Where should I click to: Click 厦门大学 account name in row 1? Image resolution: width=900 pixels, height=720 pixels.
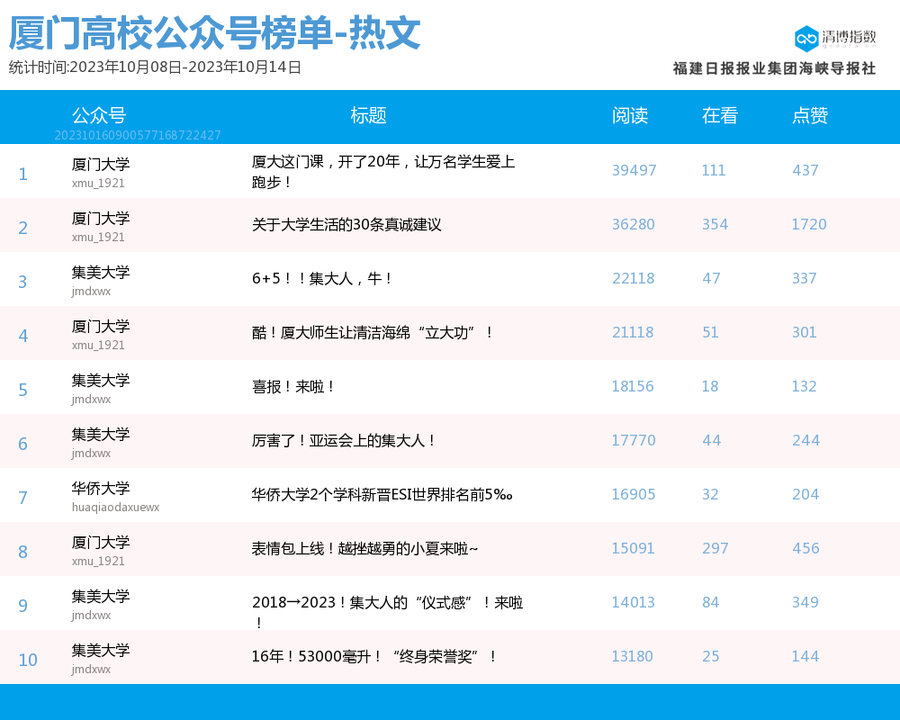[x=100, y=165]
